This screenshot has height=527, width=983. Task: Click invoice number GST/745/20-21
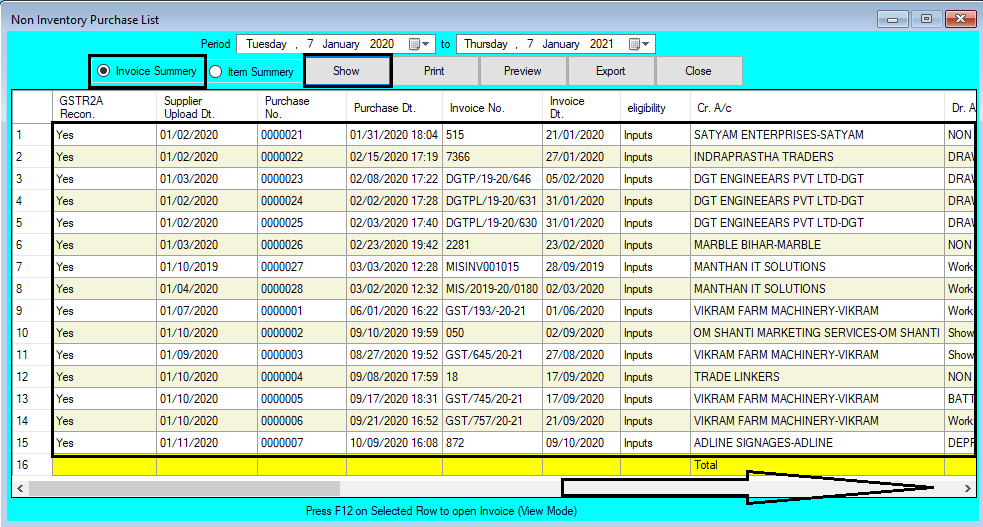point(492,399)
